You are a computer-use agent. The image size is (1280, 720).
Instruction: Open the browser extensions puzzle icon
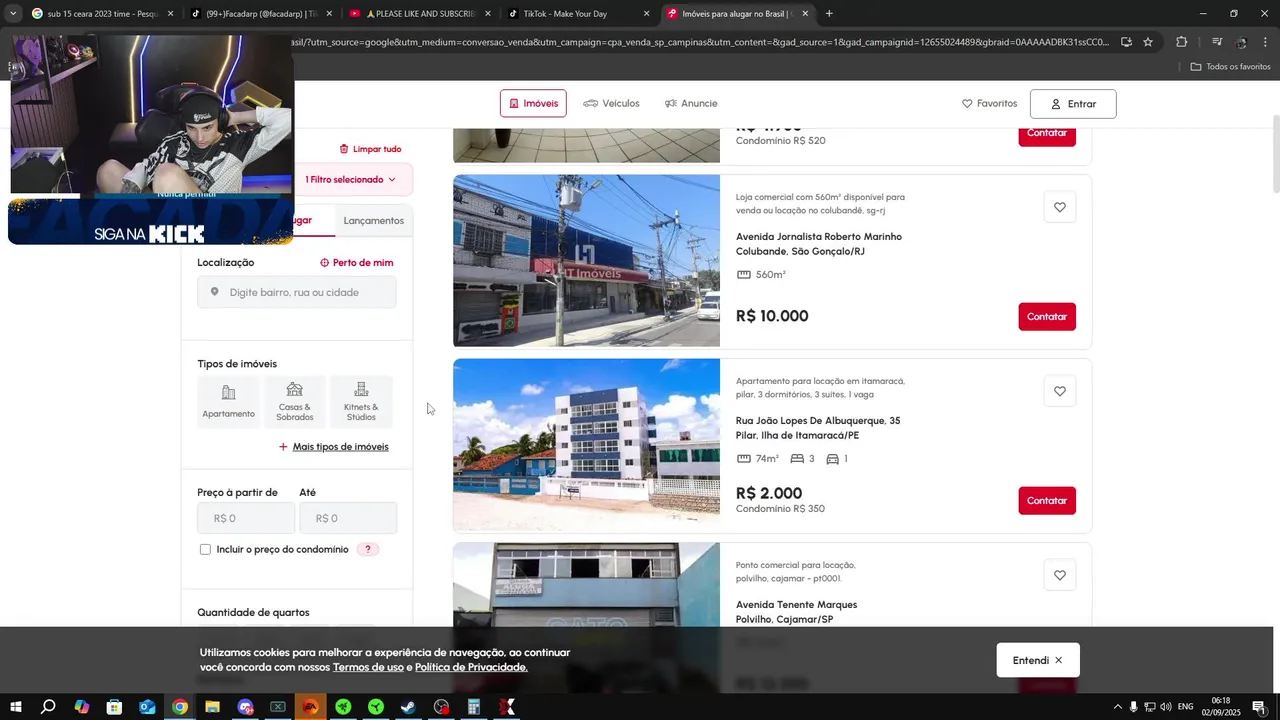[1182, 42]
